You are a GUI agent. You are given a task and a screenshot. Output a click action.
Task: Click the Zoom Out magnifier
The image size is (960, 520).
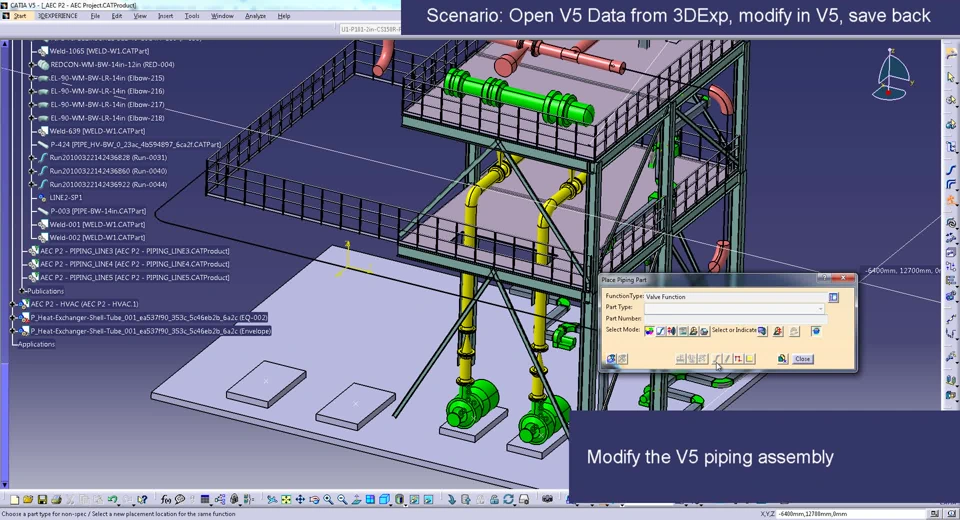tap(342, 500)
